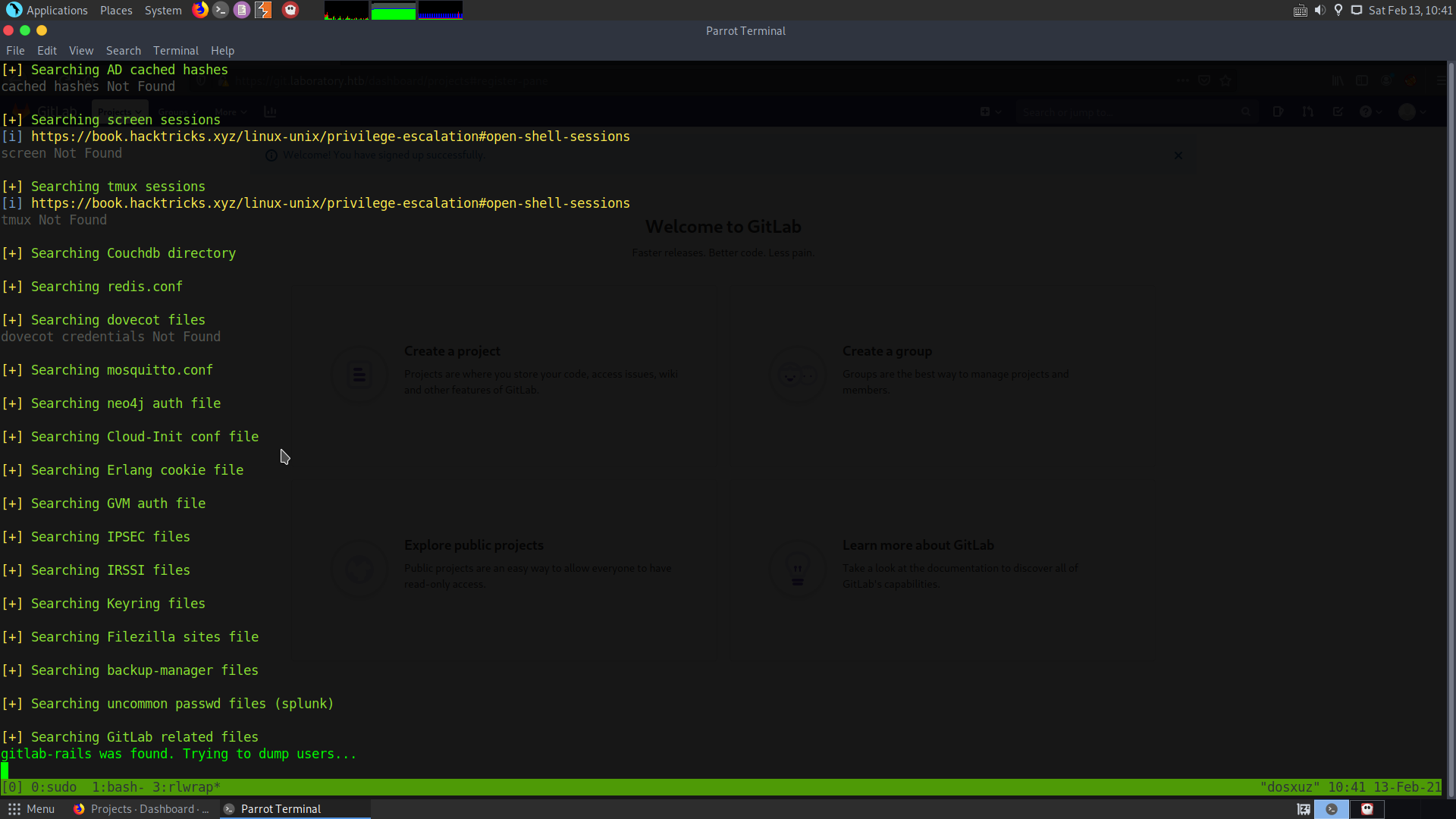Click the show desktop icon in bottom panel

pyautogui.click(x=1304, y=809)
